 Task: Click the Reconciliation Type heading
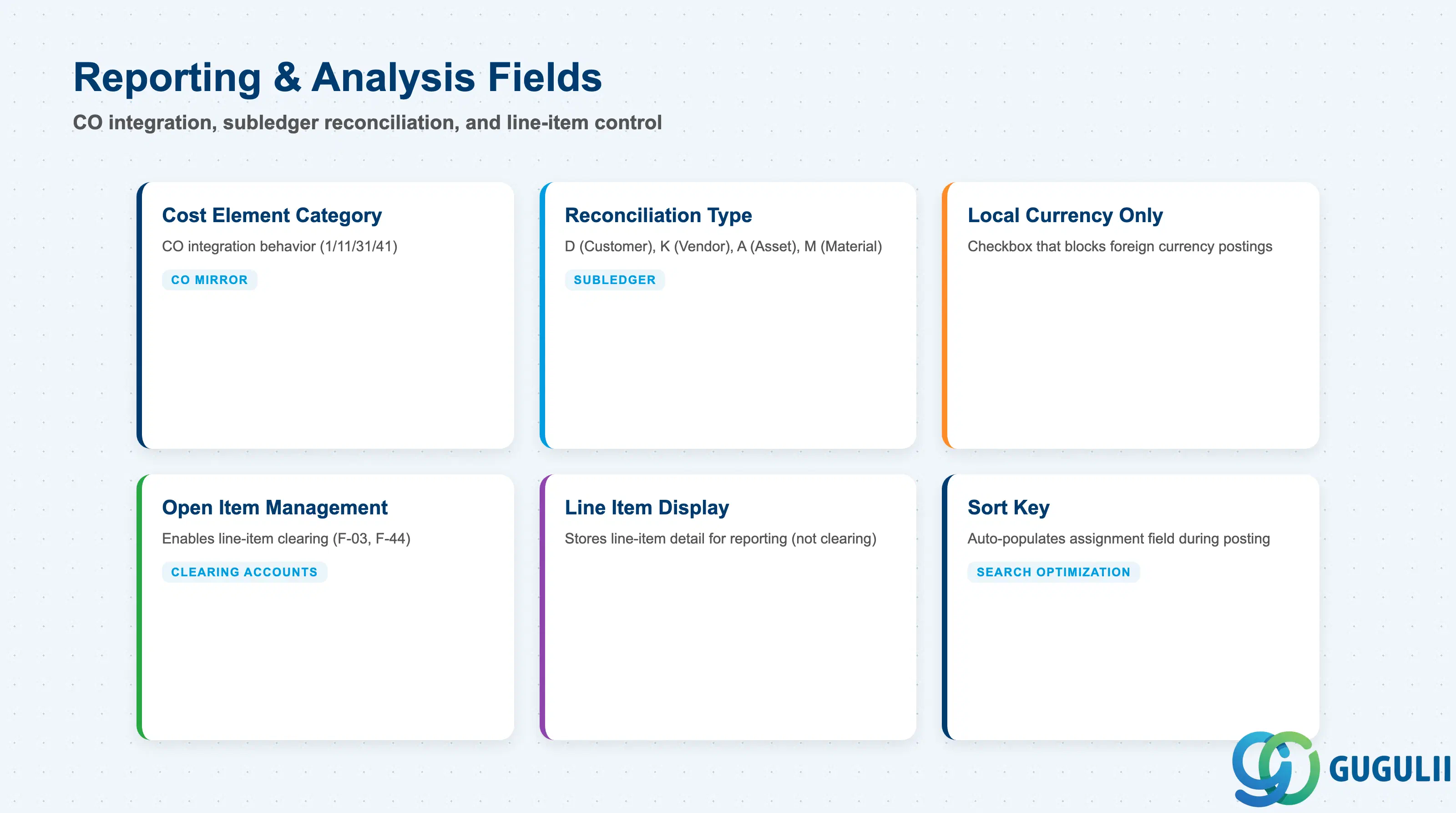point(658,215)
